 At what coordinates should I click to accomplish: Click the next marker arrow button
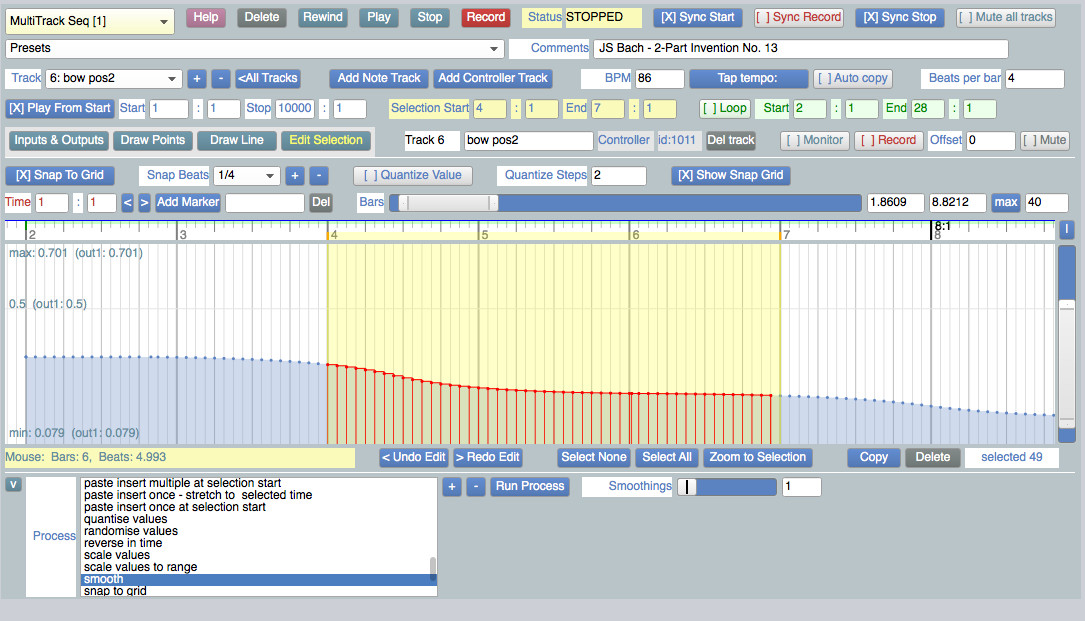[143, 202]
